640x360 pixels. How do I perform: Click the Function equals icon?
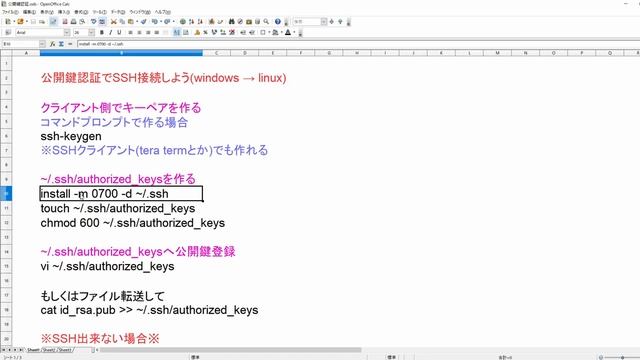70,44
